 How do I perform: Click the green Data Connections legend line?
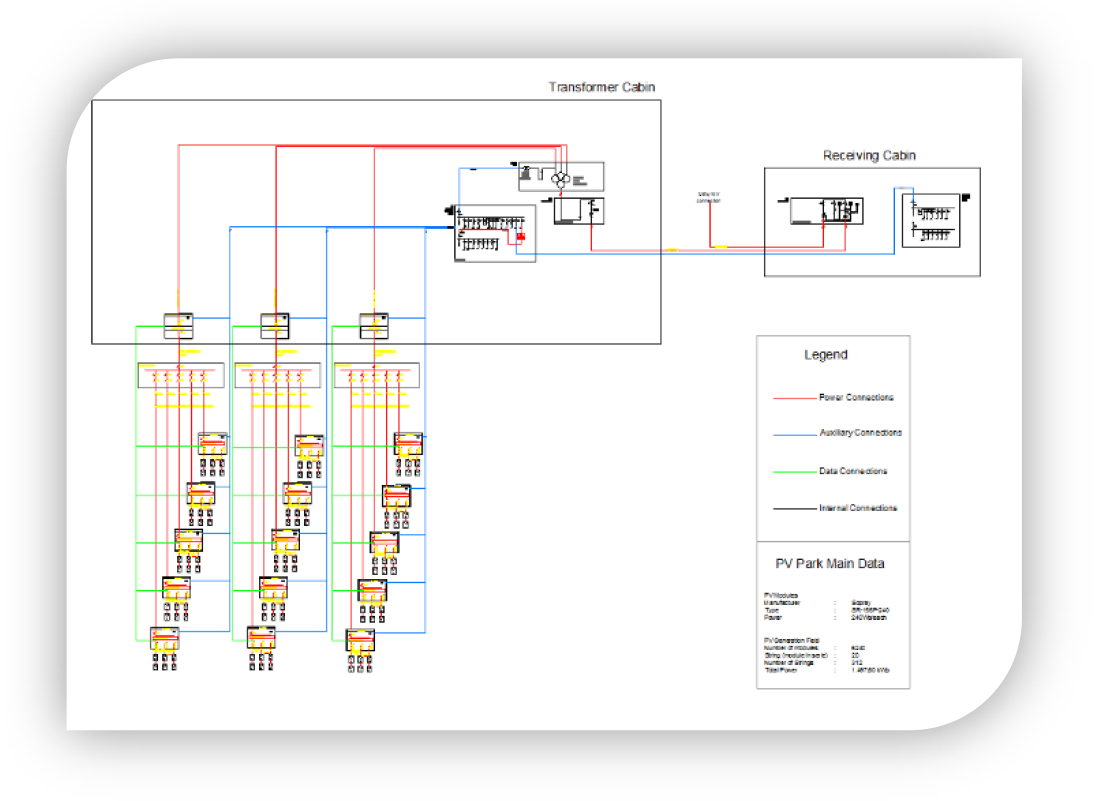pos(796,472)
